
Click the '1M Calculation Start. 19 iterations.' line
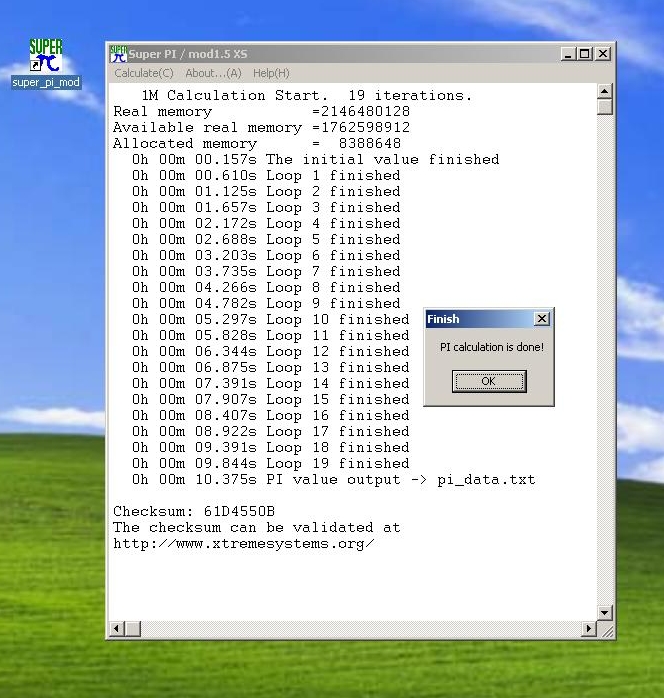[x=307, y=96]
